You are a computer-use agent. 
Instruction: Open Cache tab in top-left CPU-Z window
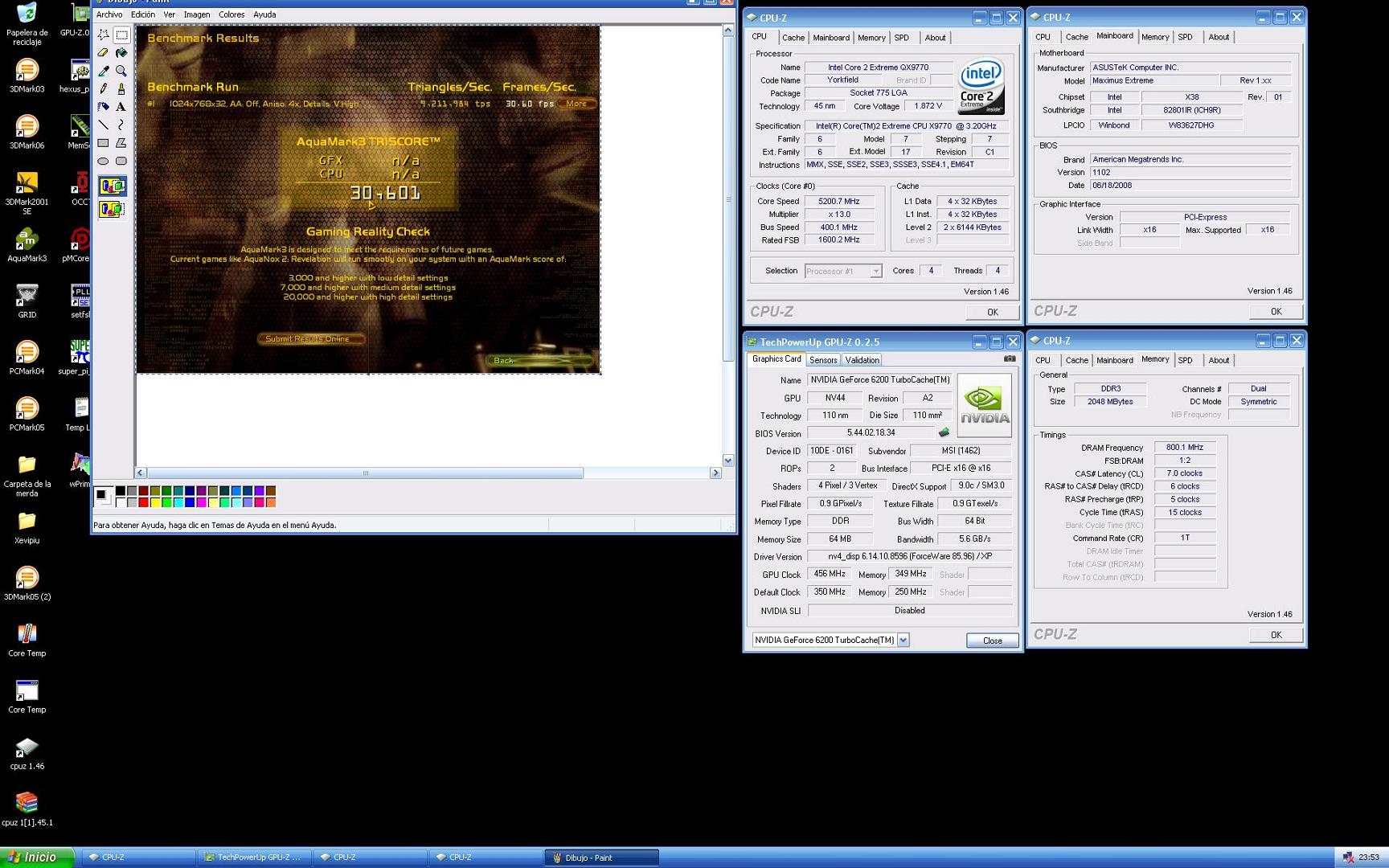[x=793, y=38]
